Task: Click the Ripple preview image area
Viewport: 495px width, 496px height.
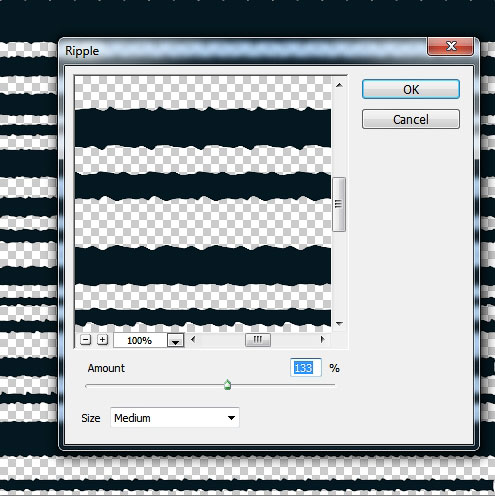Action: click(x=203, y=204)
